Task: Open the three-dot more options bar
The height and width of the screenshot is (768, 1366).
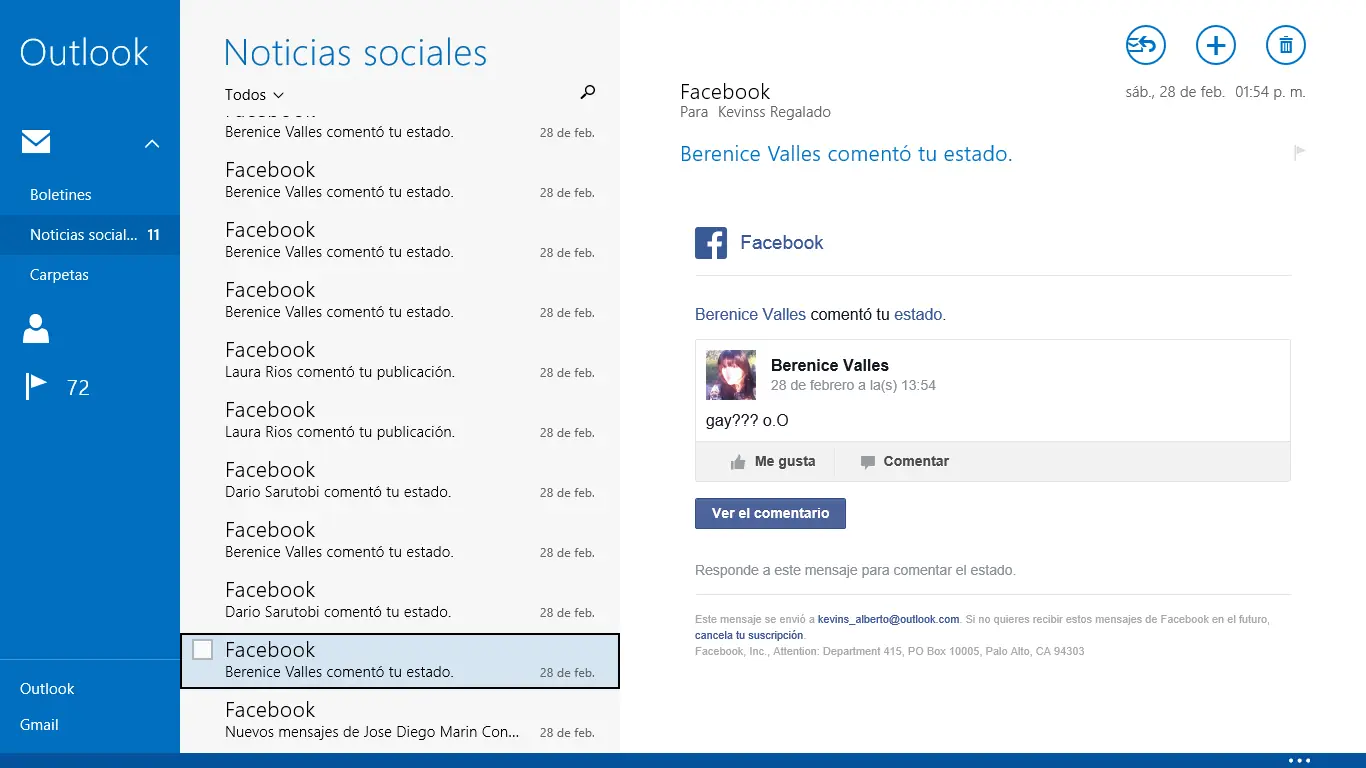Action: pyautogui.click(x=1299, y=761)
